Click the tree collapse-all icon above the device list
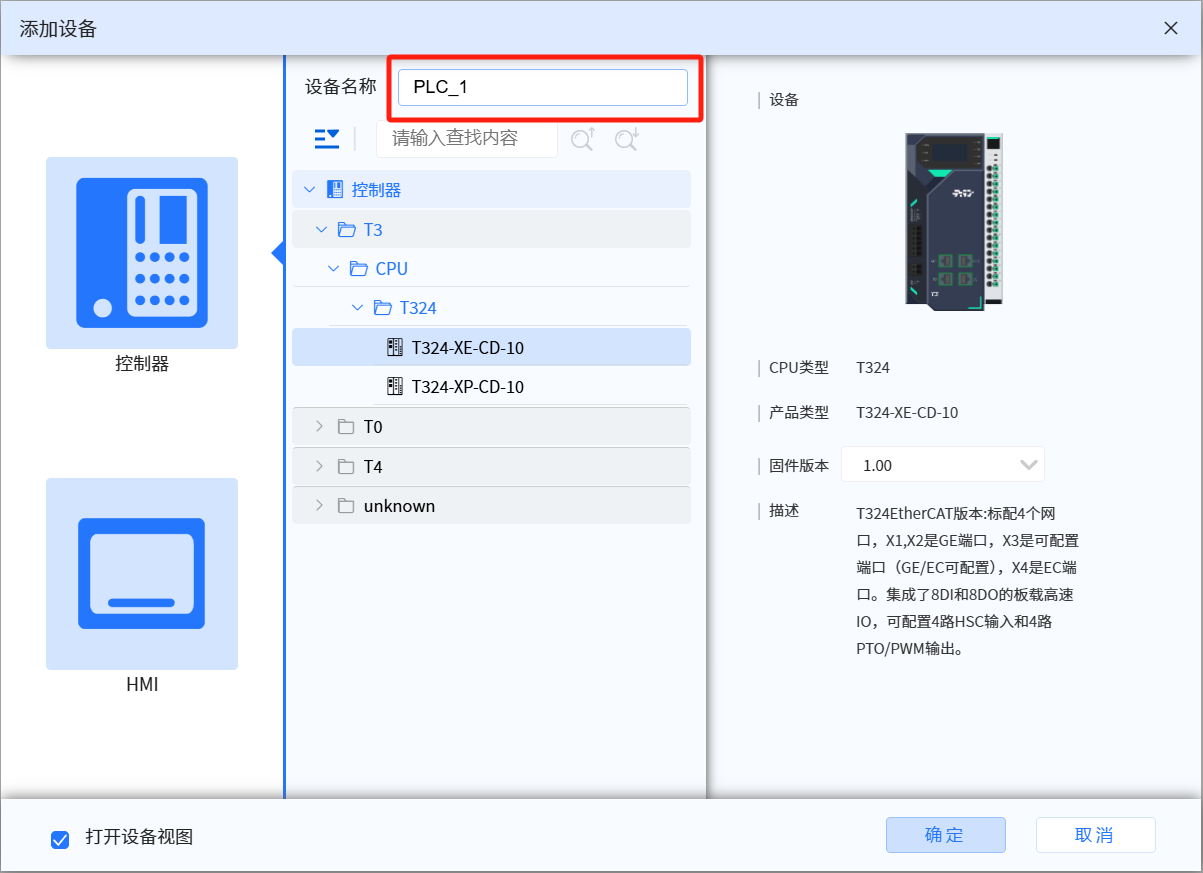 (326, 139)
